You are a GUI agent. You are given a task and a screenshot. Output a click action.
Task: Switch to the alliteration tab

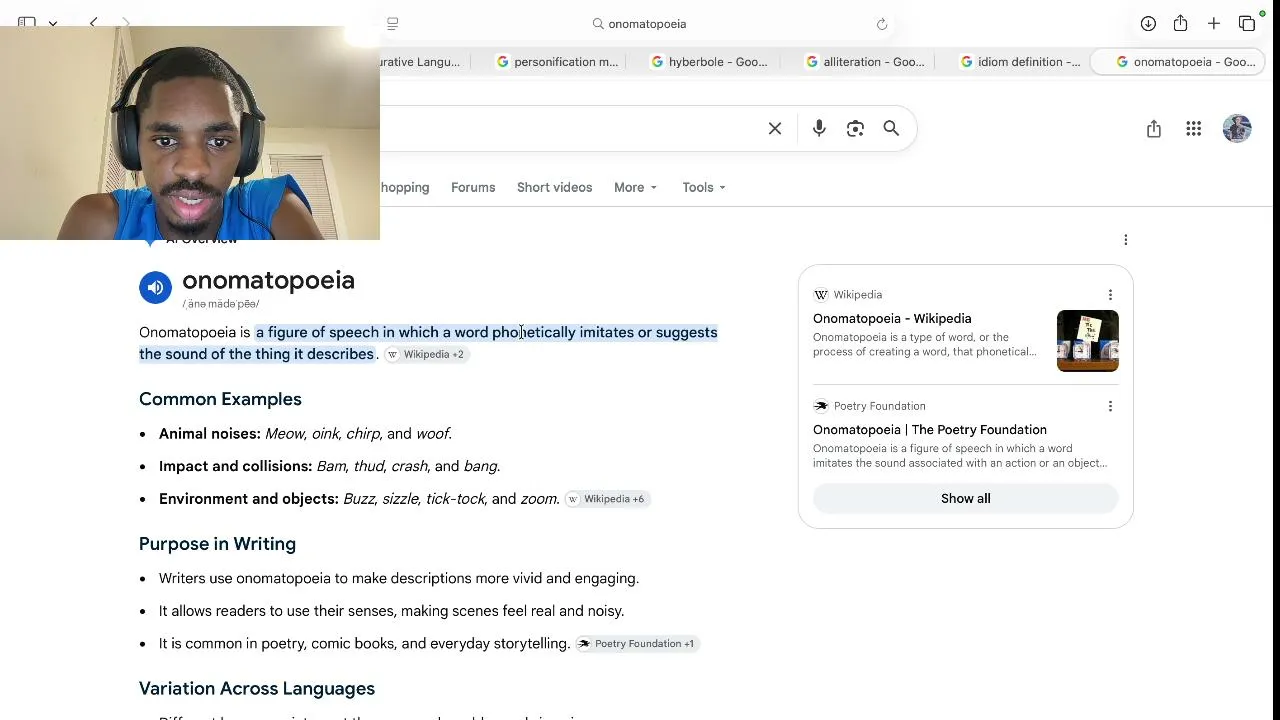pos(864,62)
